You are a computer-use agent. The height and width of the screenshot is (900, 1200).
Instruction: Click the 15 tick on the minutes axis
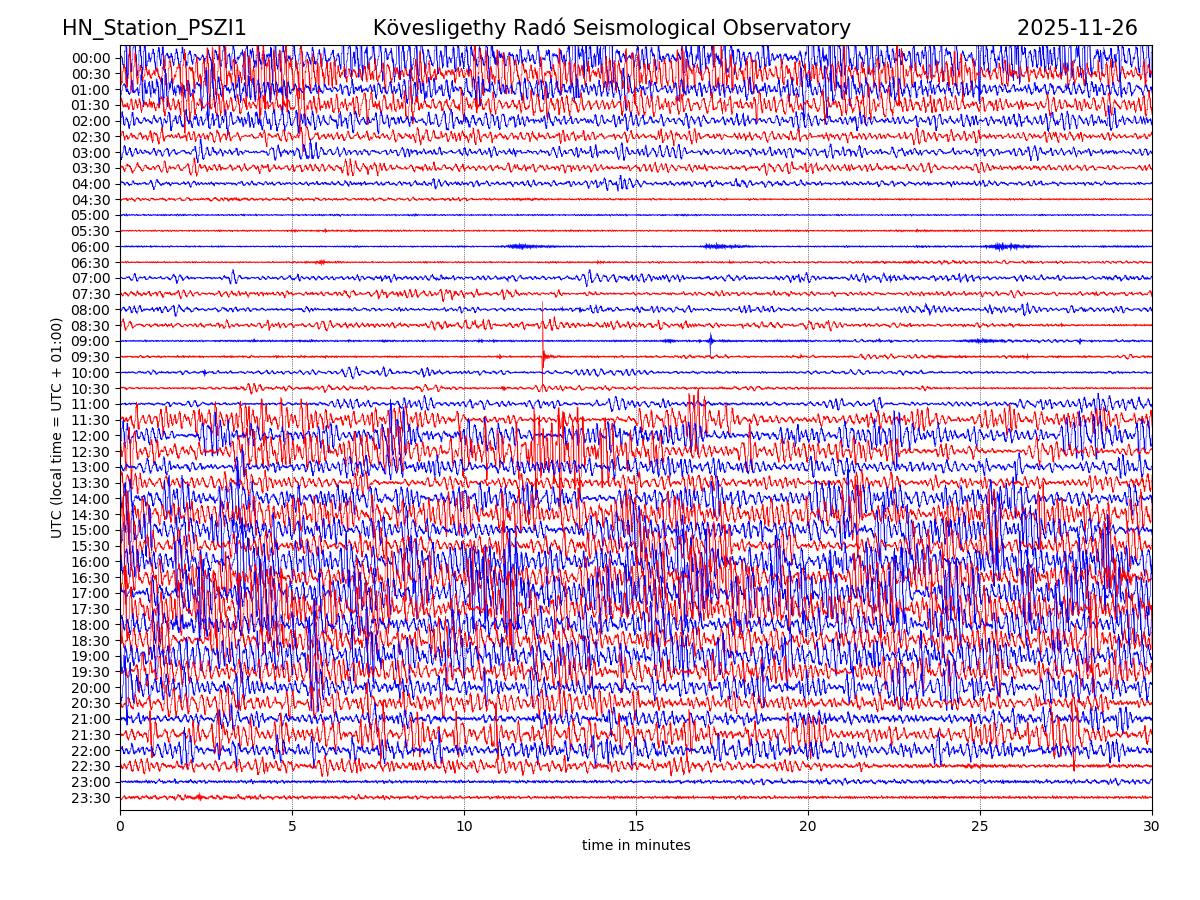tap(636, 827)
